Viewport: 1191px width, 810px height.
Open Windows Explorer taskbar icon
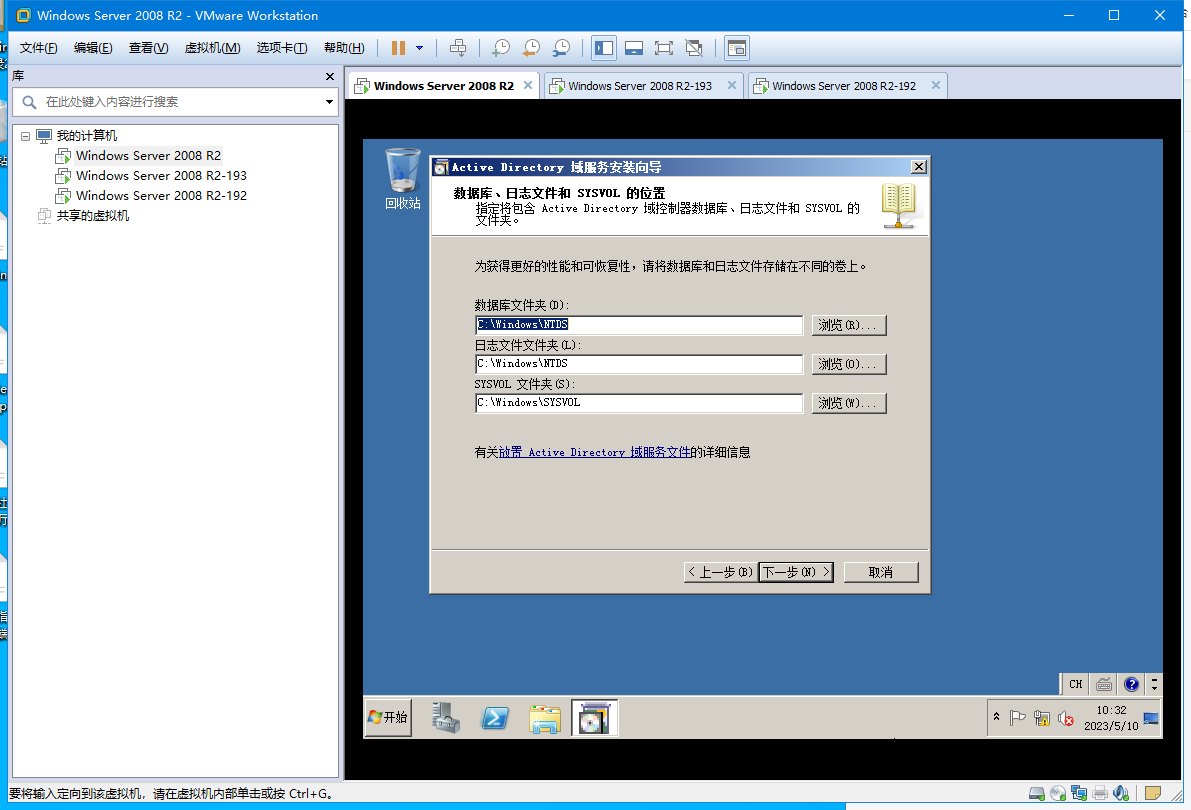point(545,717)
